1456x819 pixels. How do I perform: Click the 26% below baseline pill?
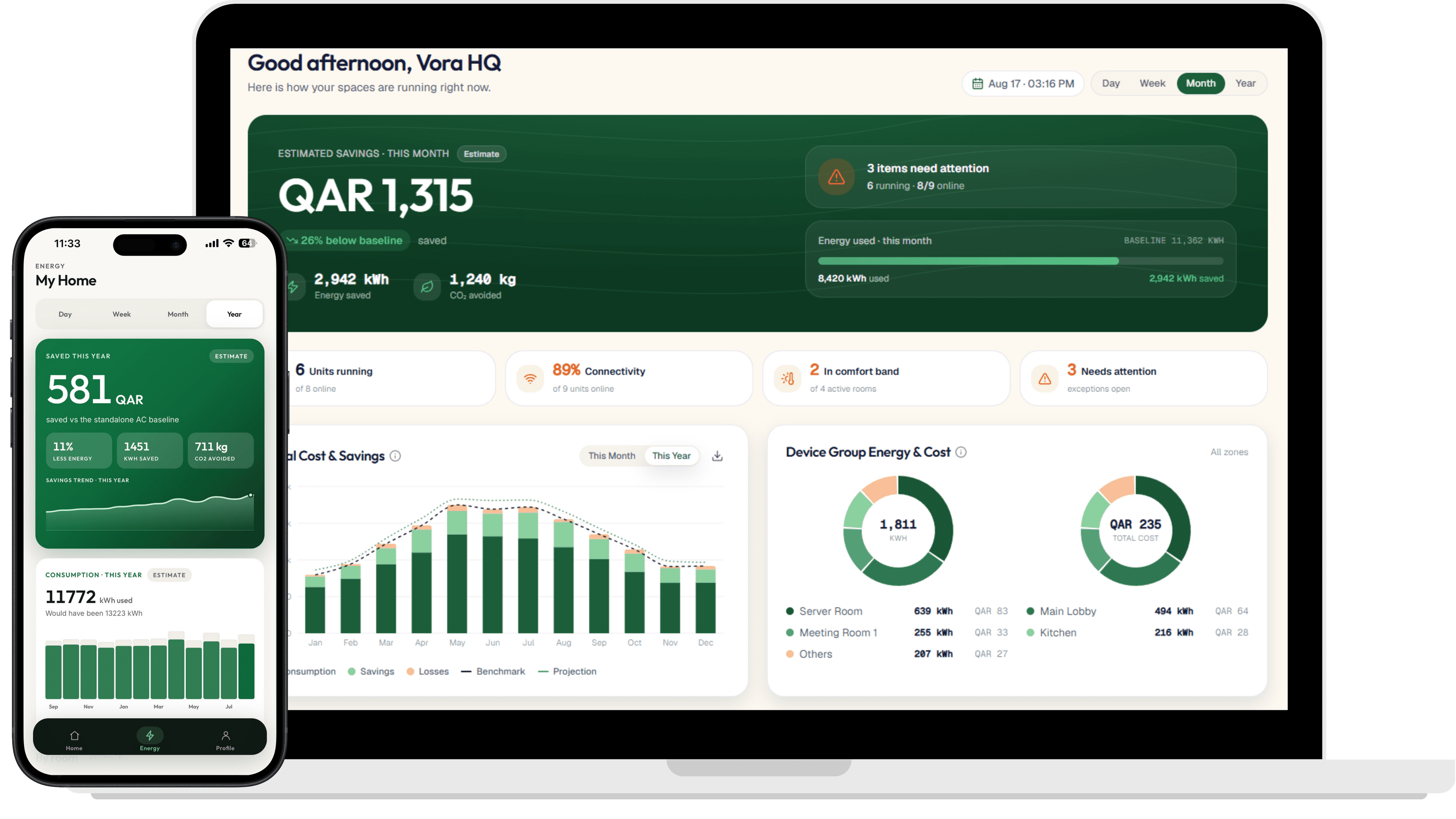pos(346,240)
